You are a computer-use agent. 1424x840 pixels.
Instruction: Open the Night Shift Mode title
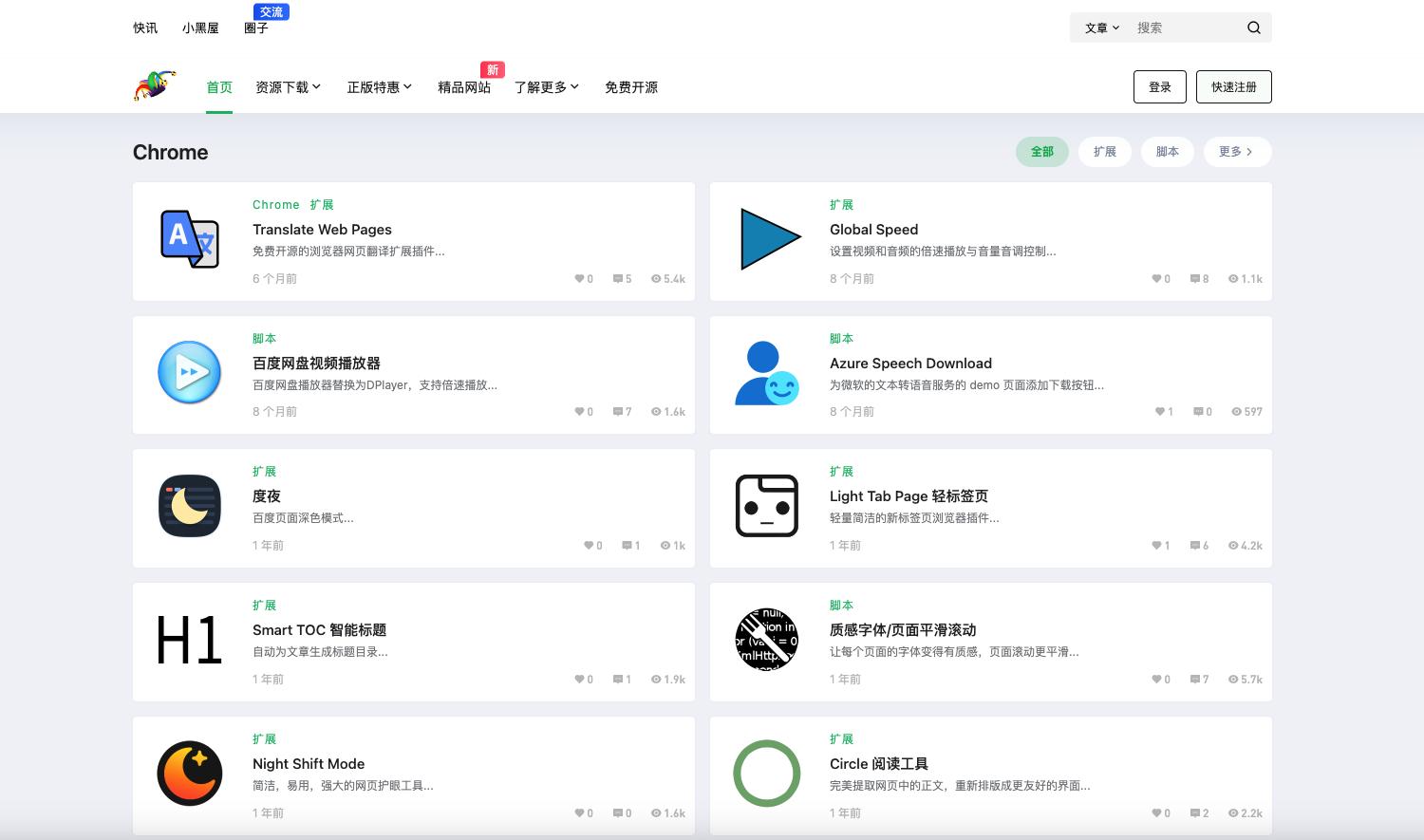(309, 764)
